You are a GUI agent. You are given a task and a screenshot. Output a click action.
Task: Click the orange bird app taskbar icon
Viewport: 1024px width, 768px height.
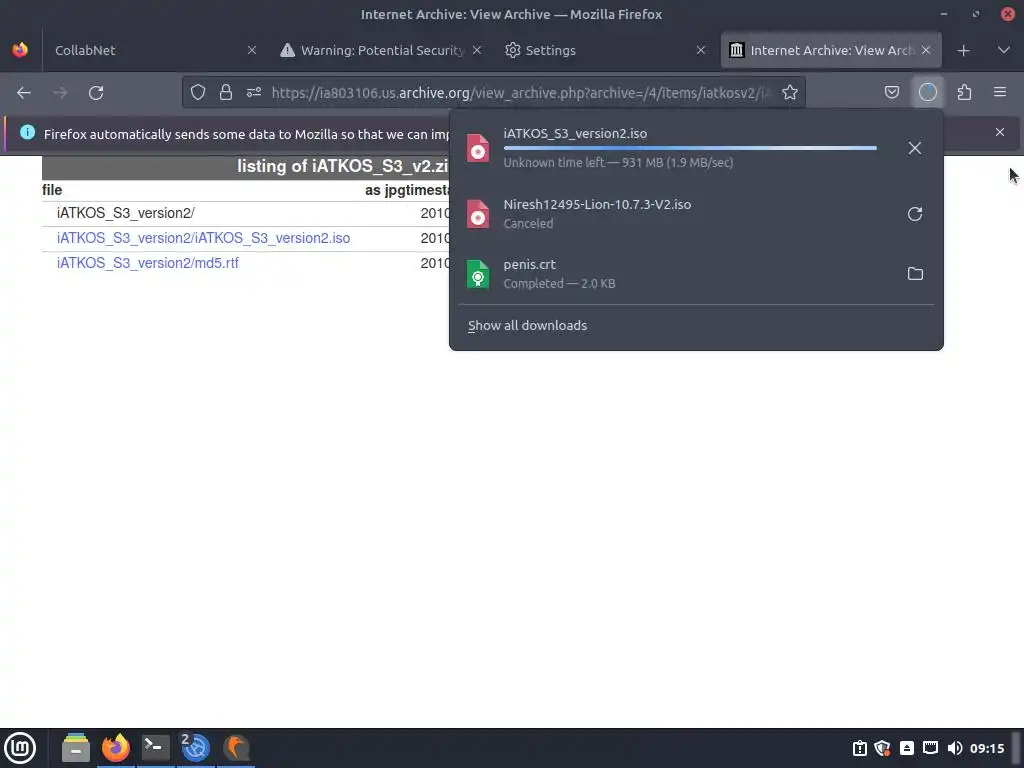tap(236, 748)
